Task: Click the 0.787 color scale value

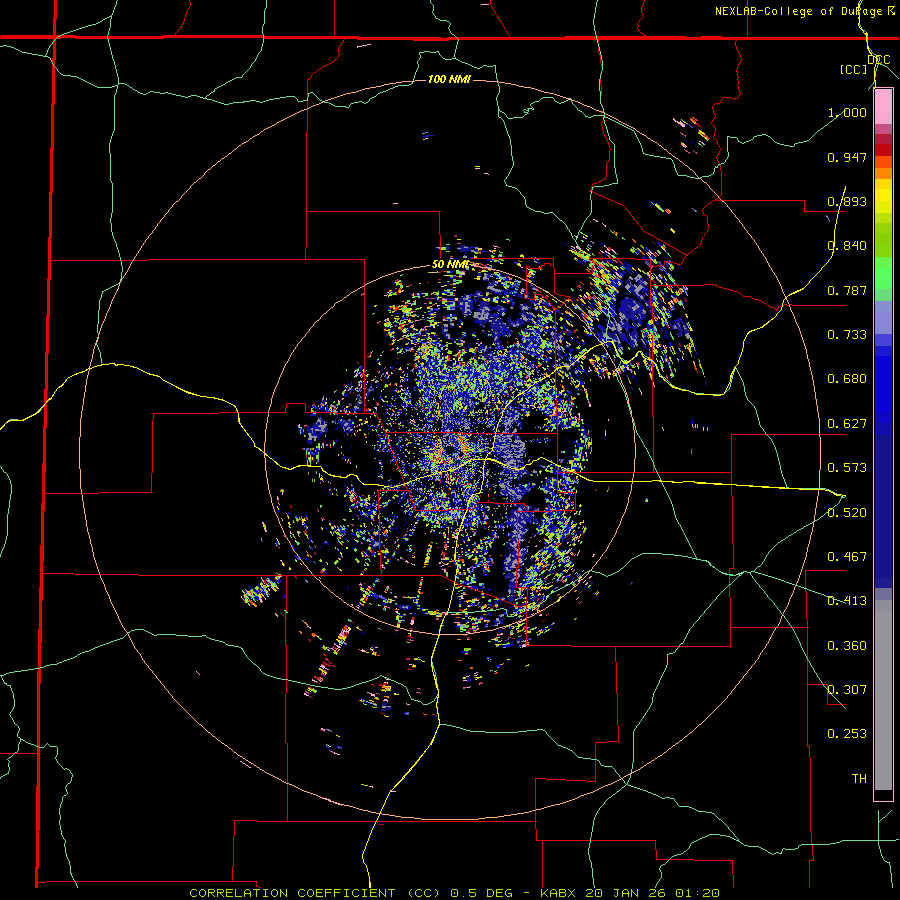Action: click(x=847, y=290)
